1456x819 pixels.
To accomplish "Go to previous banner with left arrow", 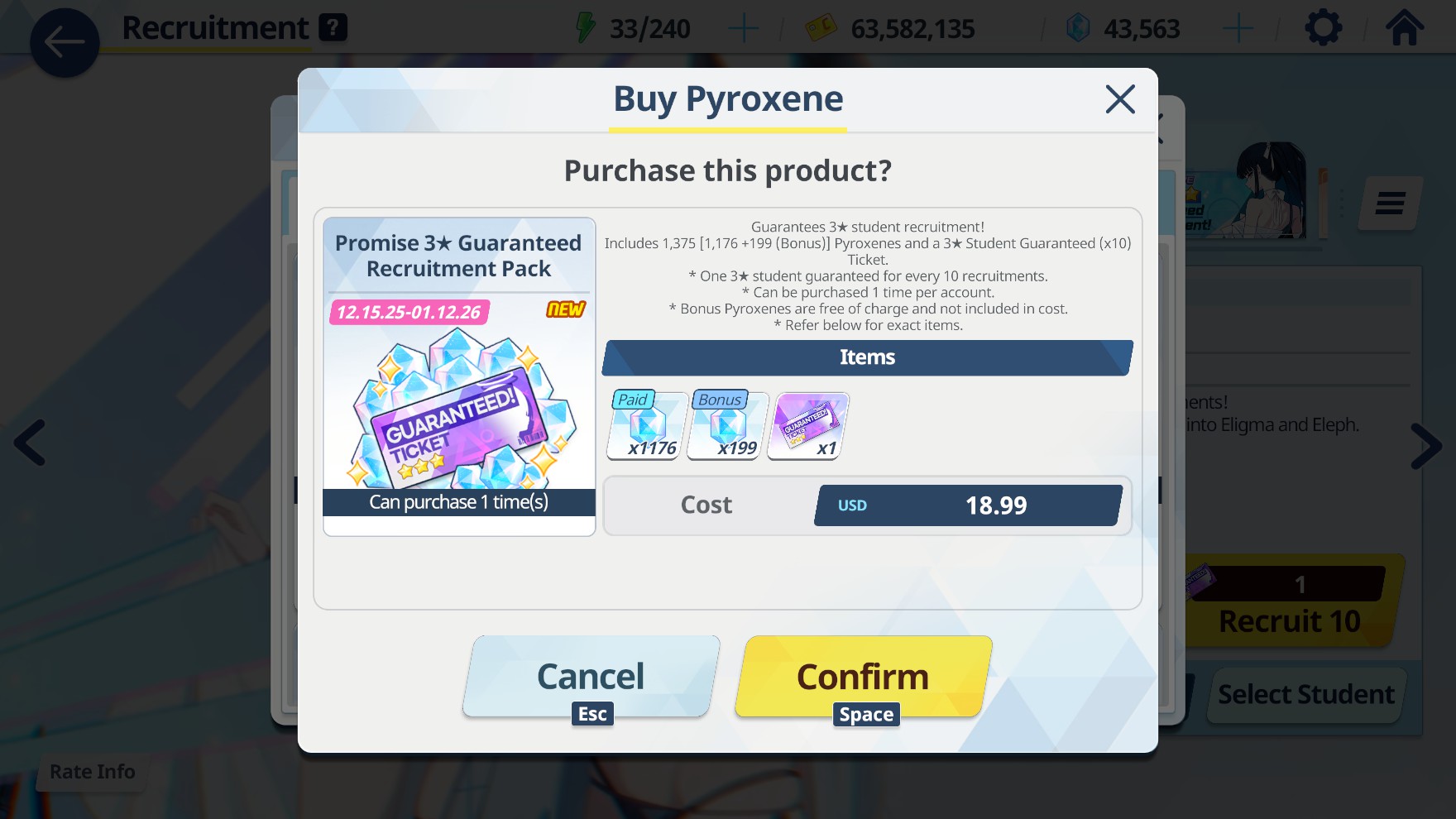I will [x=30, y=443].
